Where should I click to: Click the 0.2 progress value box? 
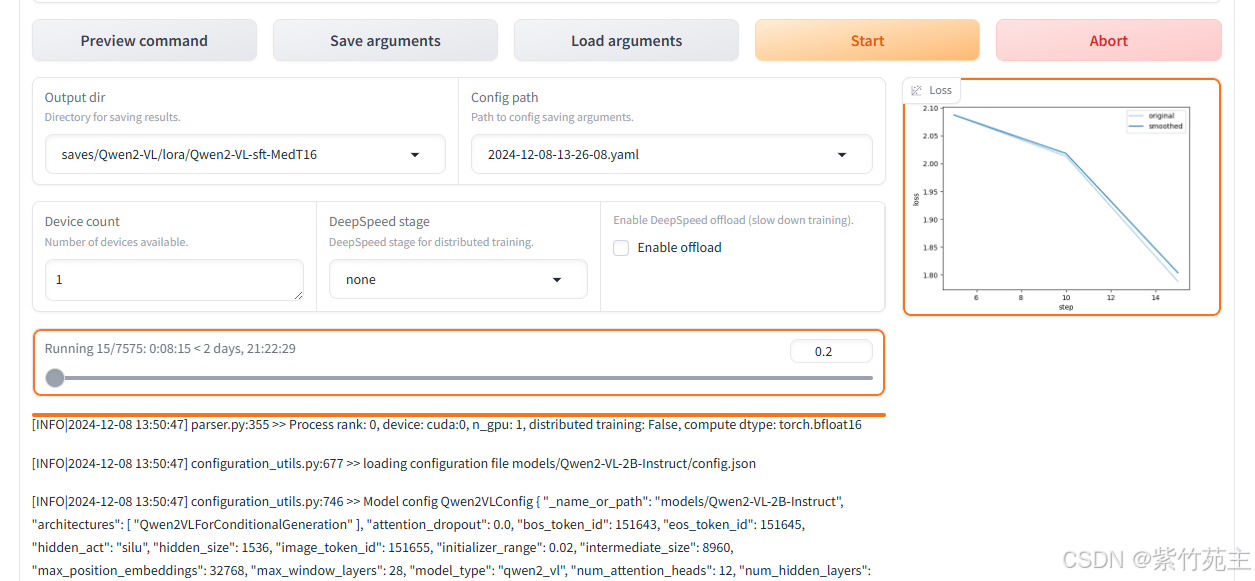pyautogui.click(x=831, y=351)
